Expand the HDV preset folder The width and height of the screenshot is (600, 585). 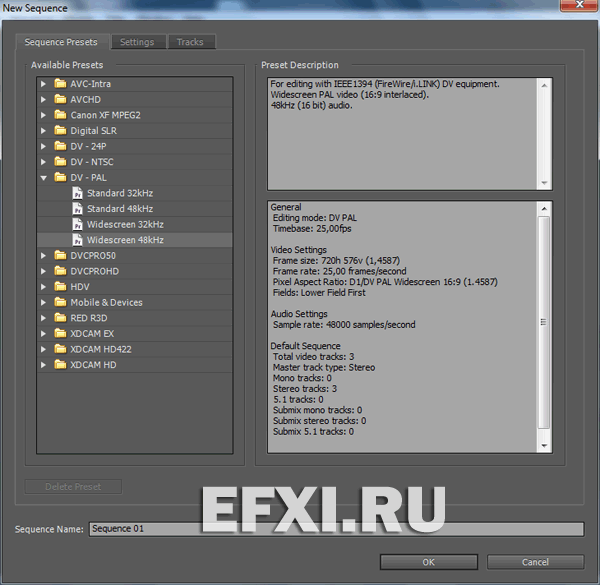tap(44, 287)
